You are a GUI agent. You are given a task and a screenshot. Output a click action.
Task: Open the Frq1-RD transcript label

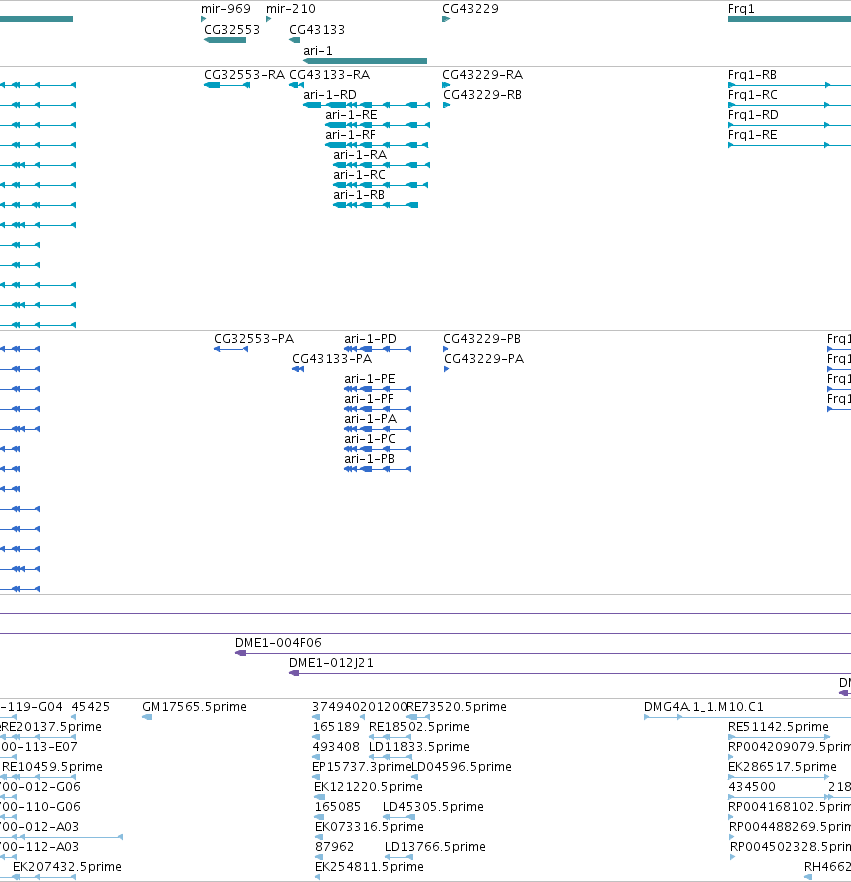coord(753,115)
